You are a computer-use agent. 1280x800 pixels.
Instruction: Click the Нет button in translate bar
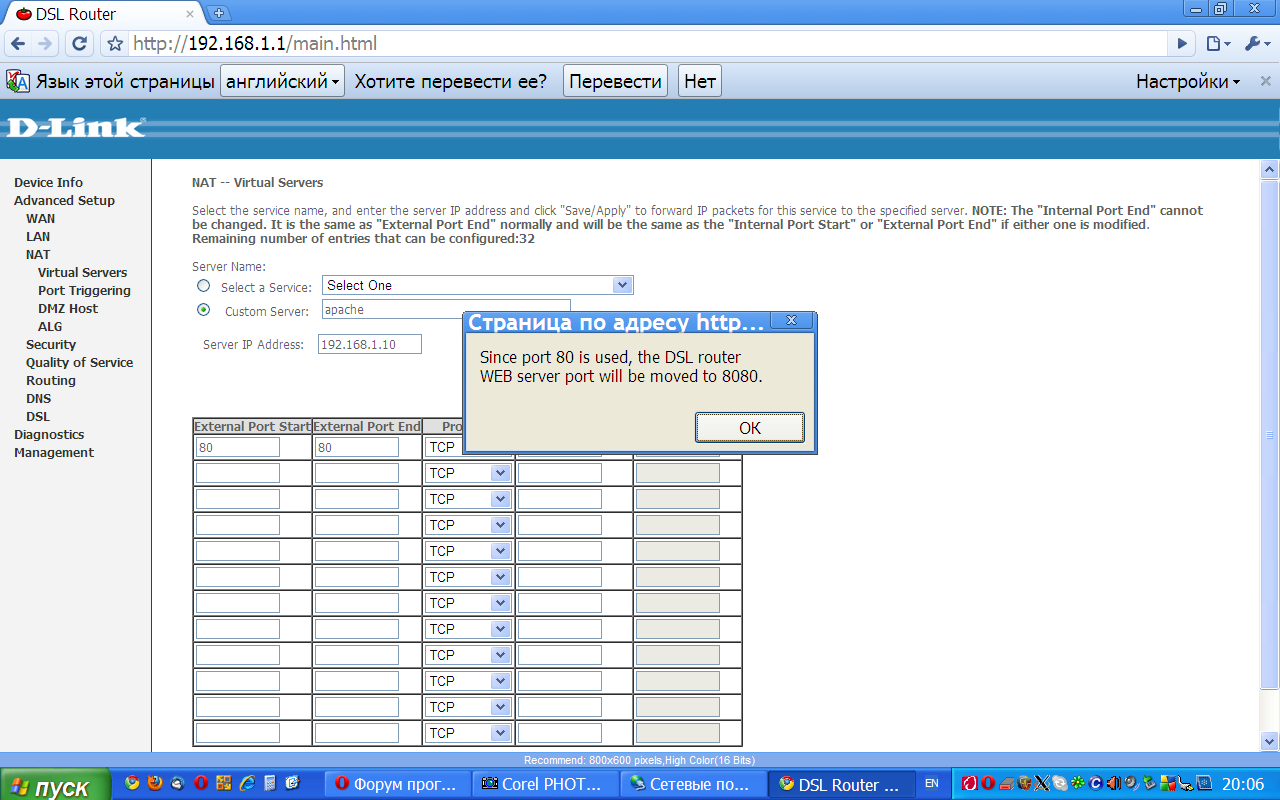coord(700,81)
